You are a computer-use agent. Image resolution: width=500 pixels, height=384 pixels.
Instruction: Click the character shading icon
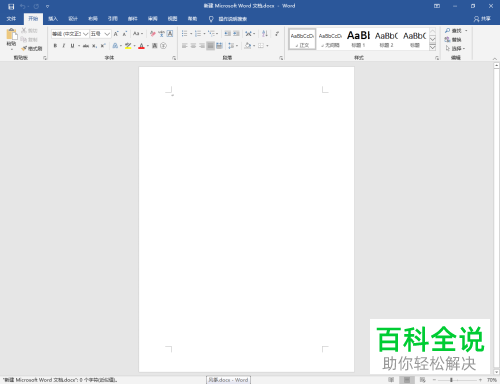(155, 46)
